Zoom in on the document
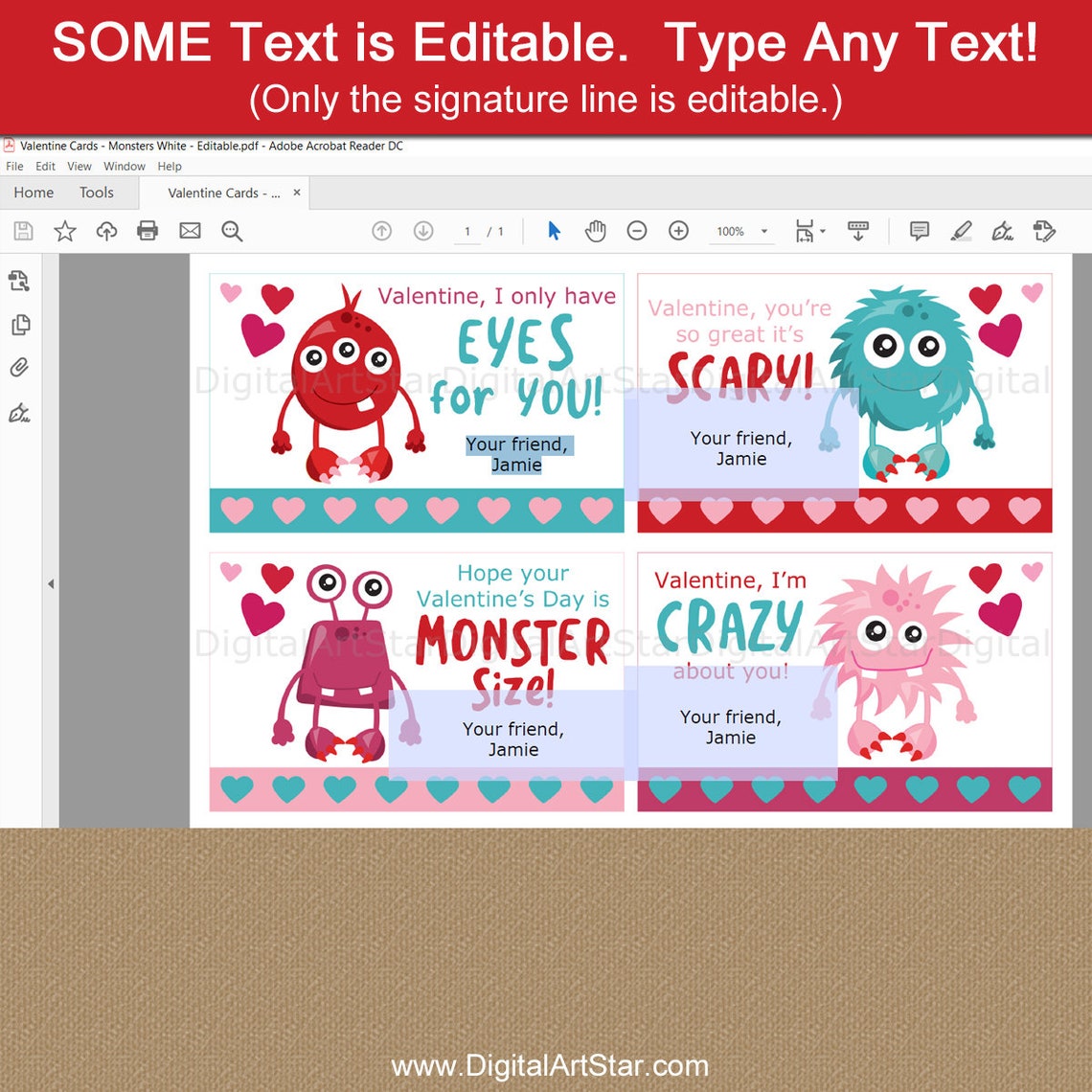Screen dimensions: 1092x1092 pyautogui.click(x=678, y=231)
